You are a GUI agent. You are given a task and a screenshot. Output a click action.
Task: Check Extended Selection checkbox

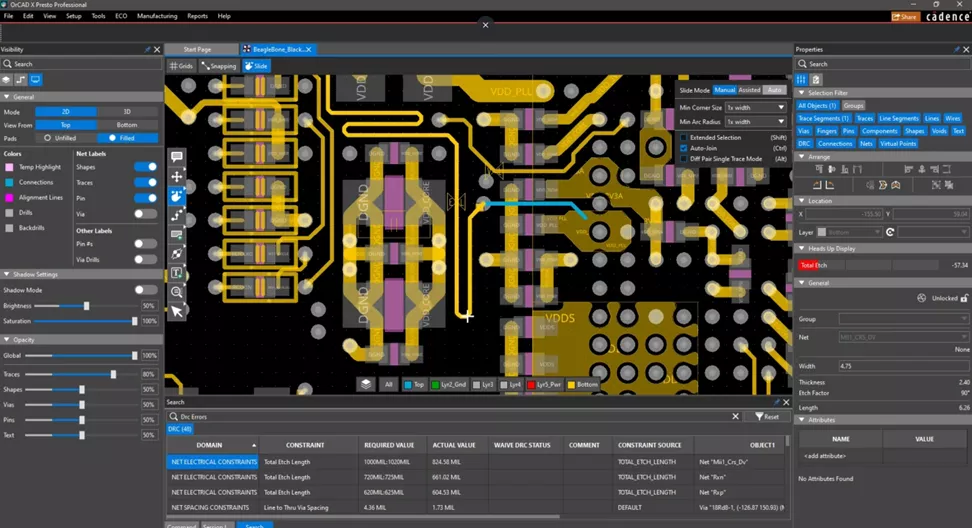[x=684, y=138]
